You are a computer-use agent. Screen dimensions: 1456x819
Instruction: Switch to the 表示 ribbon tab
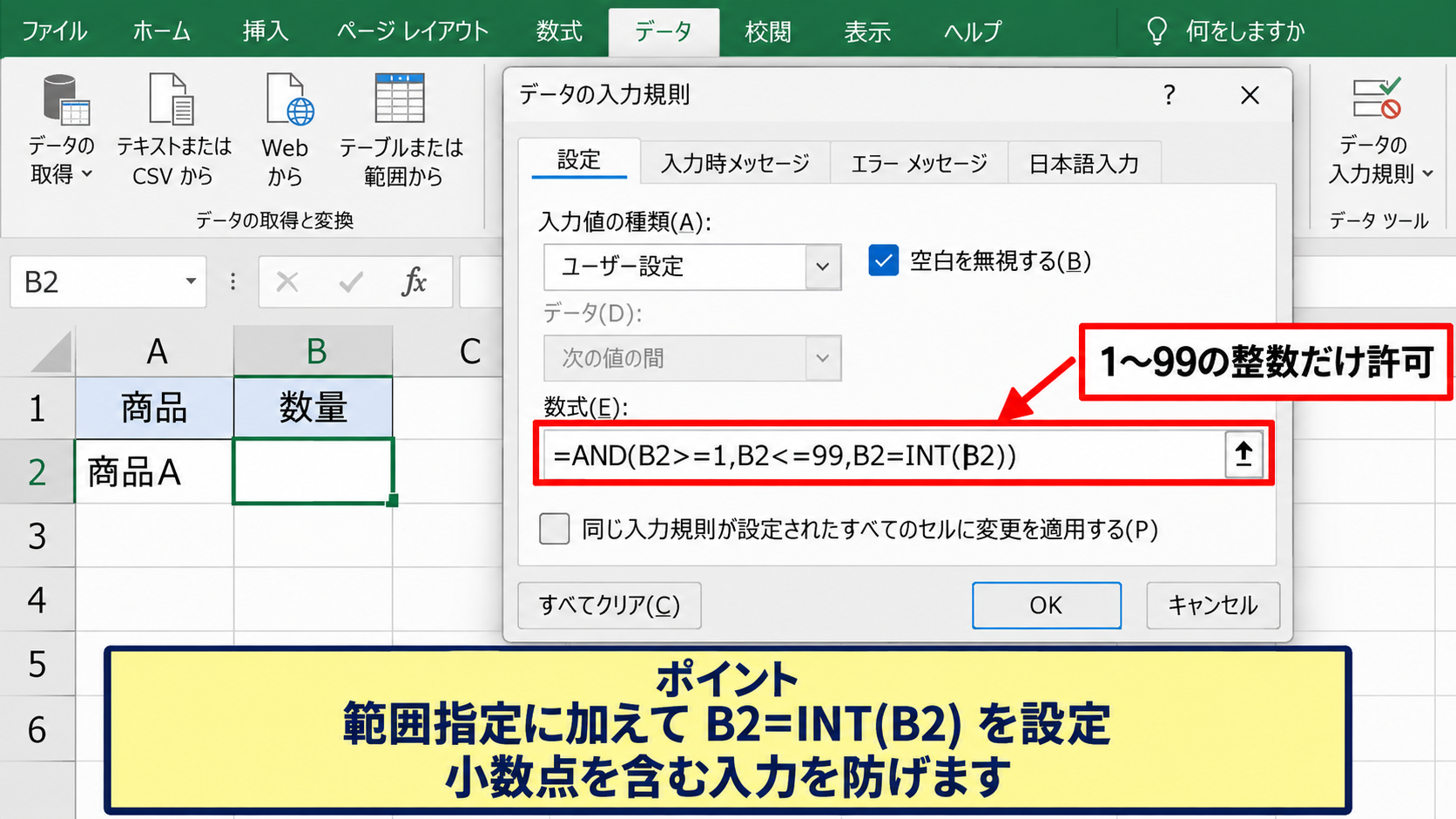pos(867,31)
